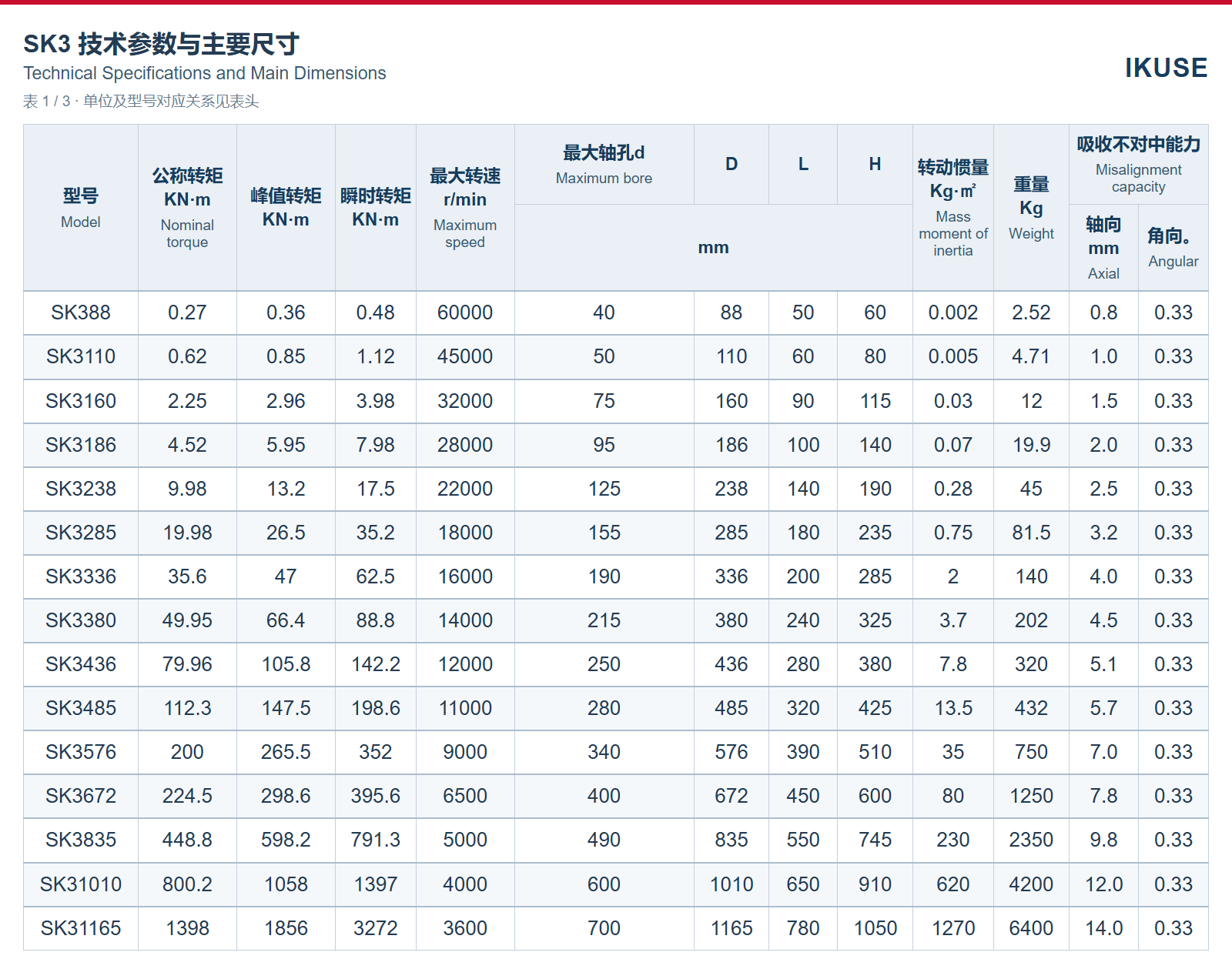
Task: Click max bore value 340
Action: [x=604, y=752]
